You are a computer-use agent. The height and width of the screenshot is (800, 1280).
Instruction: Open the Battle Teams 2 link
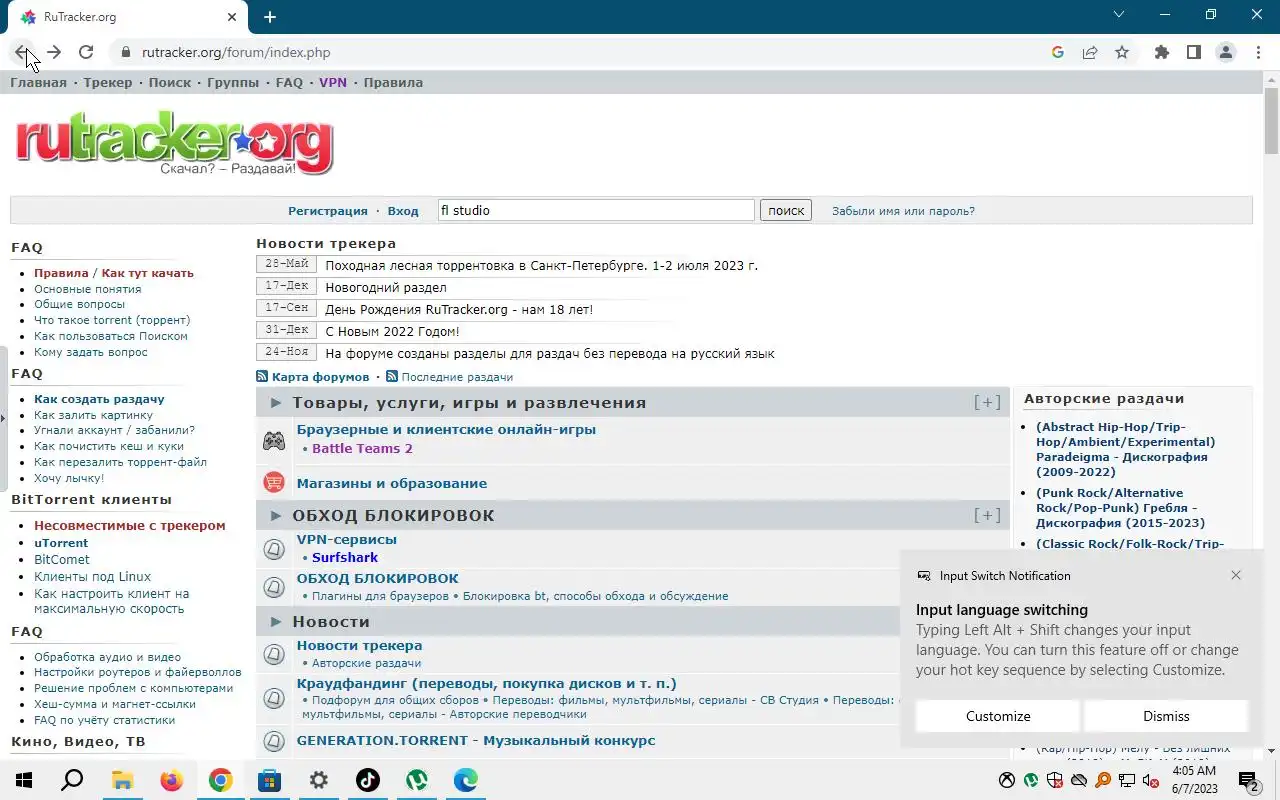point(362,448)
